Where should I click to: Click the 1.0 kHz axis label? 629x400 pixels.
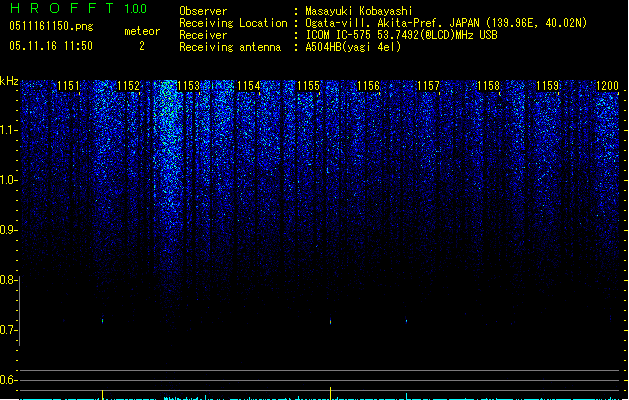tap(9, 180)
